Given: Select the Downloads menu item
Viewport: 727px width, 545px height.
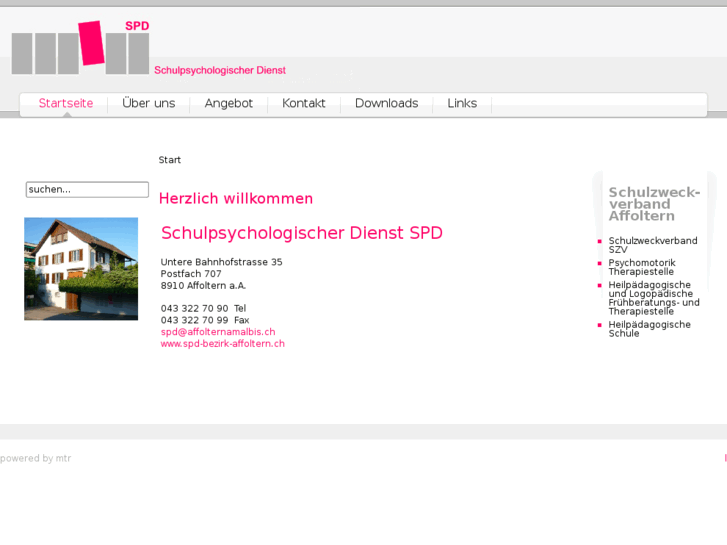Looking at the screenshot, I should [x=387, y=103].
